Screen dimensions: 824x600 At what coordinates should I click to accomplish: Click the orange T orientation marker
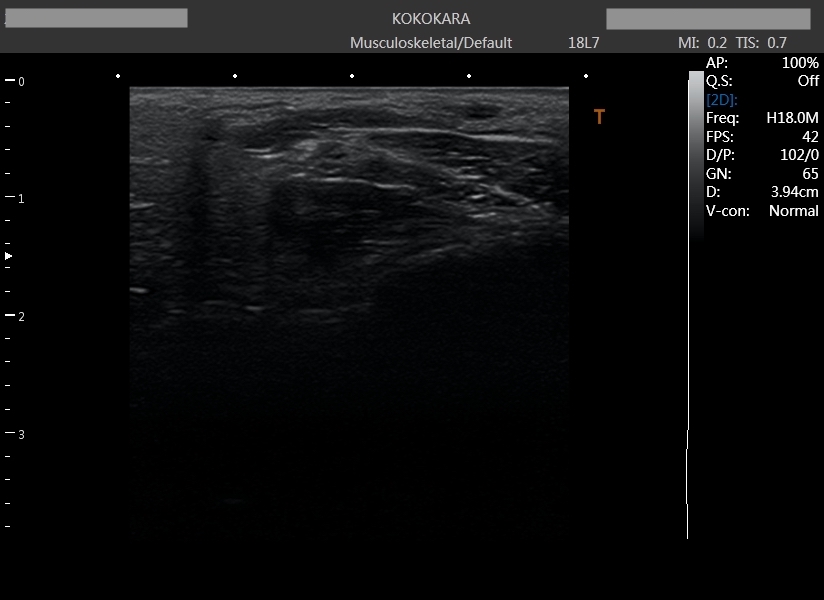click(599, 117)
